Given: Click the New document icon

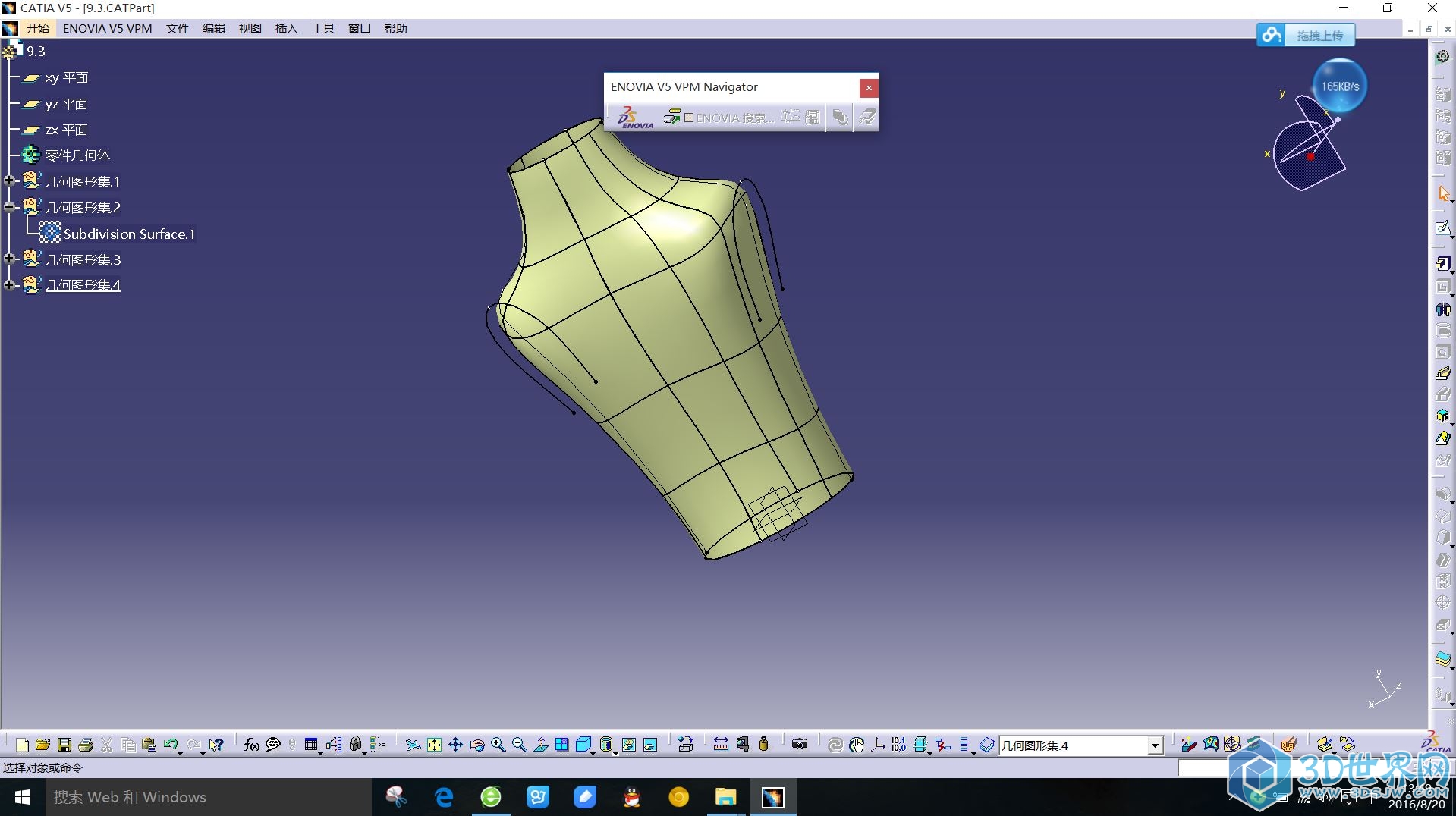Looking at the screenshot, I should click(22, 745).
